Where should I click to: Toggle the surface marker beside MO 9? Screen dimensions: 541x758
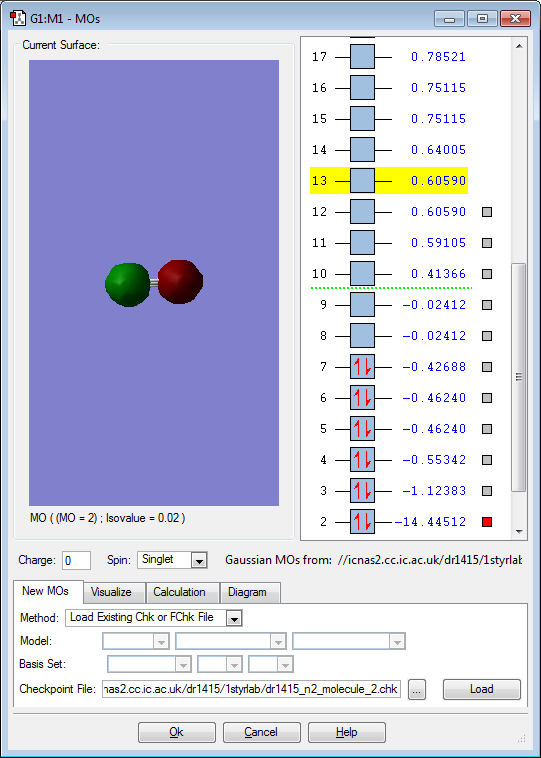[x=487, y=305]
